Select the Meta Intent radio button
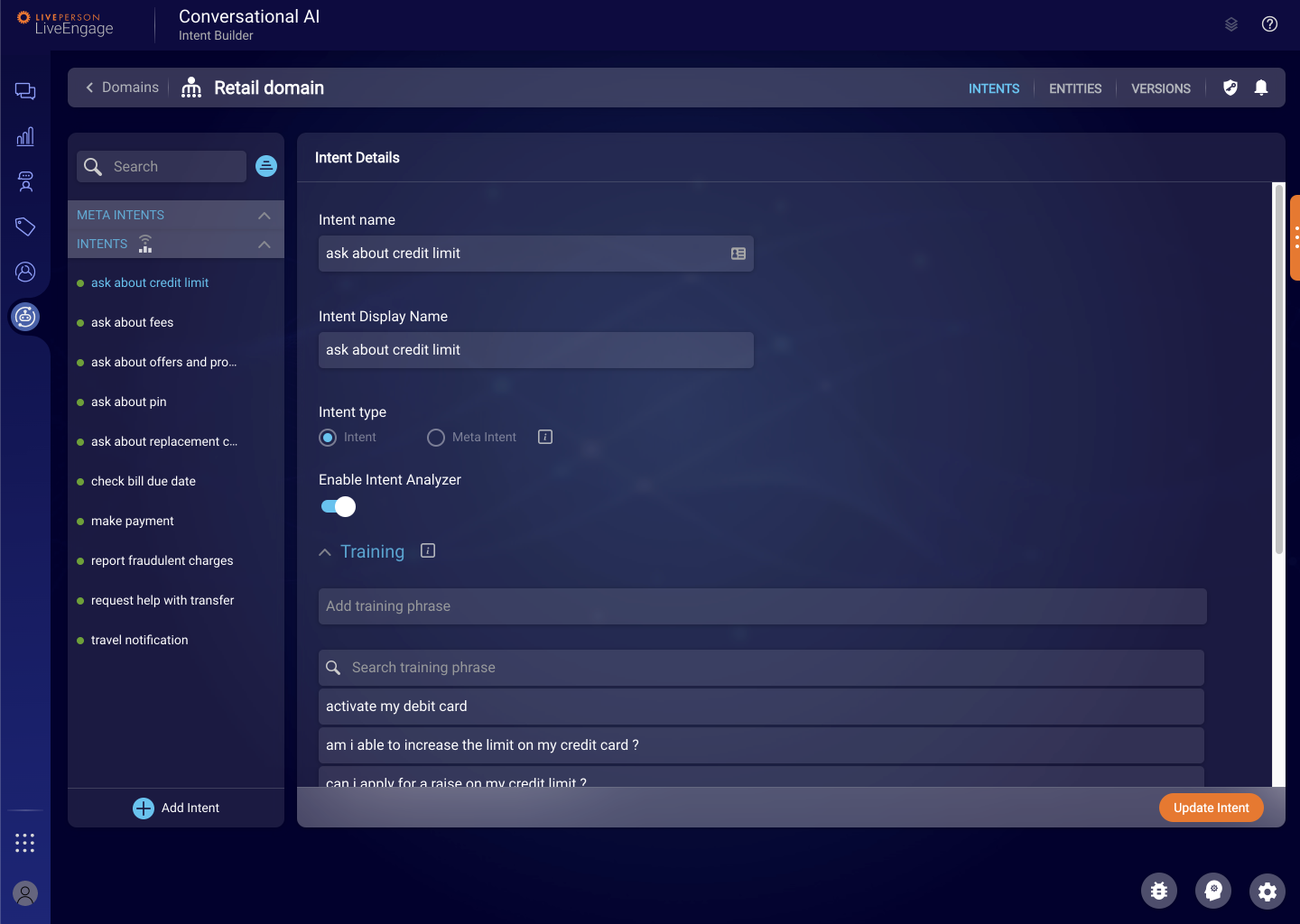 436,438
